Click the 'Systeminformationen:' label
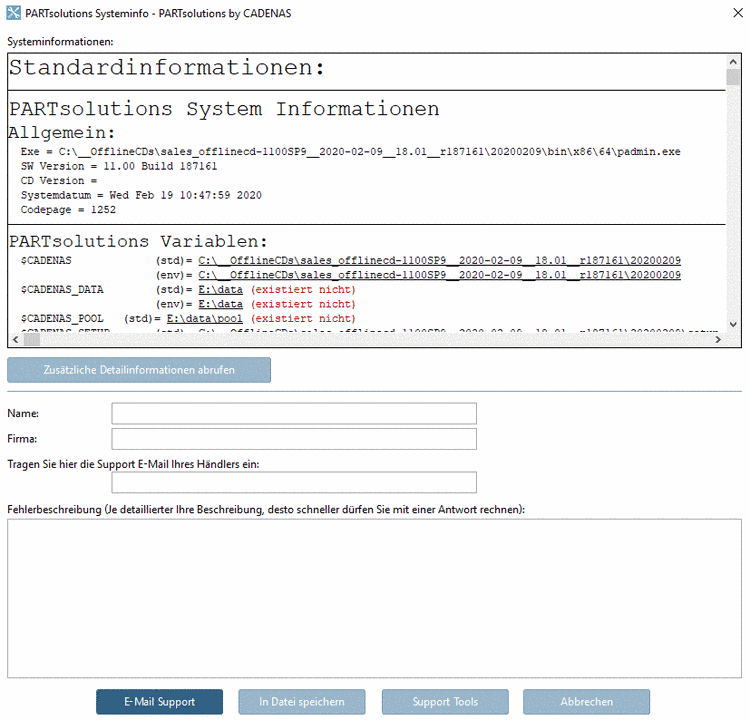750x720 pixels. tap(60, 42)
